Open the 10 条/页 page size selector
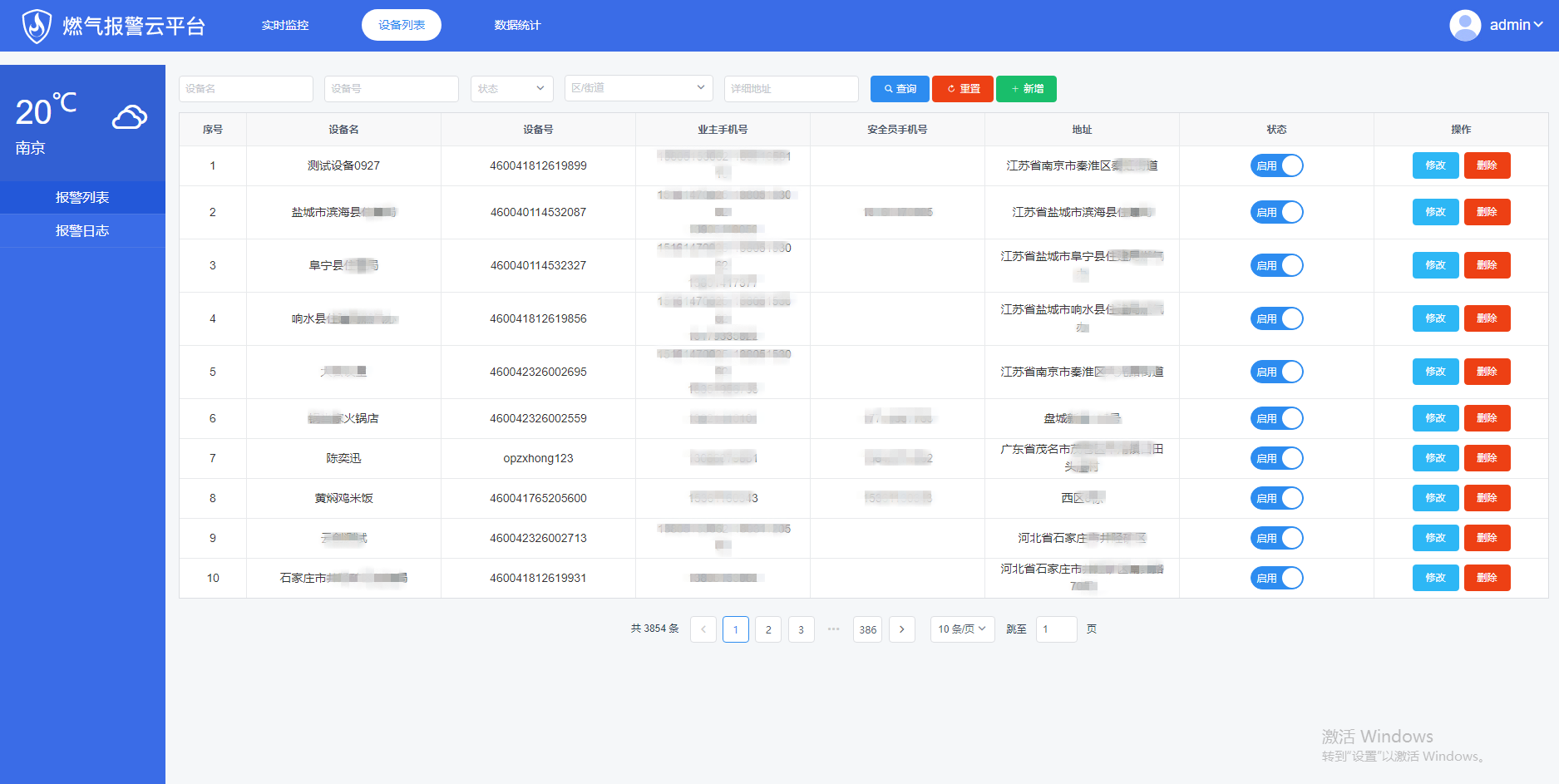1559x784 pixels. coord(962,629)
